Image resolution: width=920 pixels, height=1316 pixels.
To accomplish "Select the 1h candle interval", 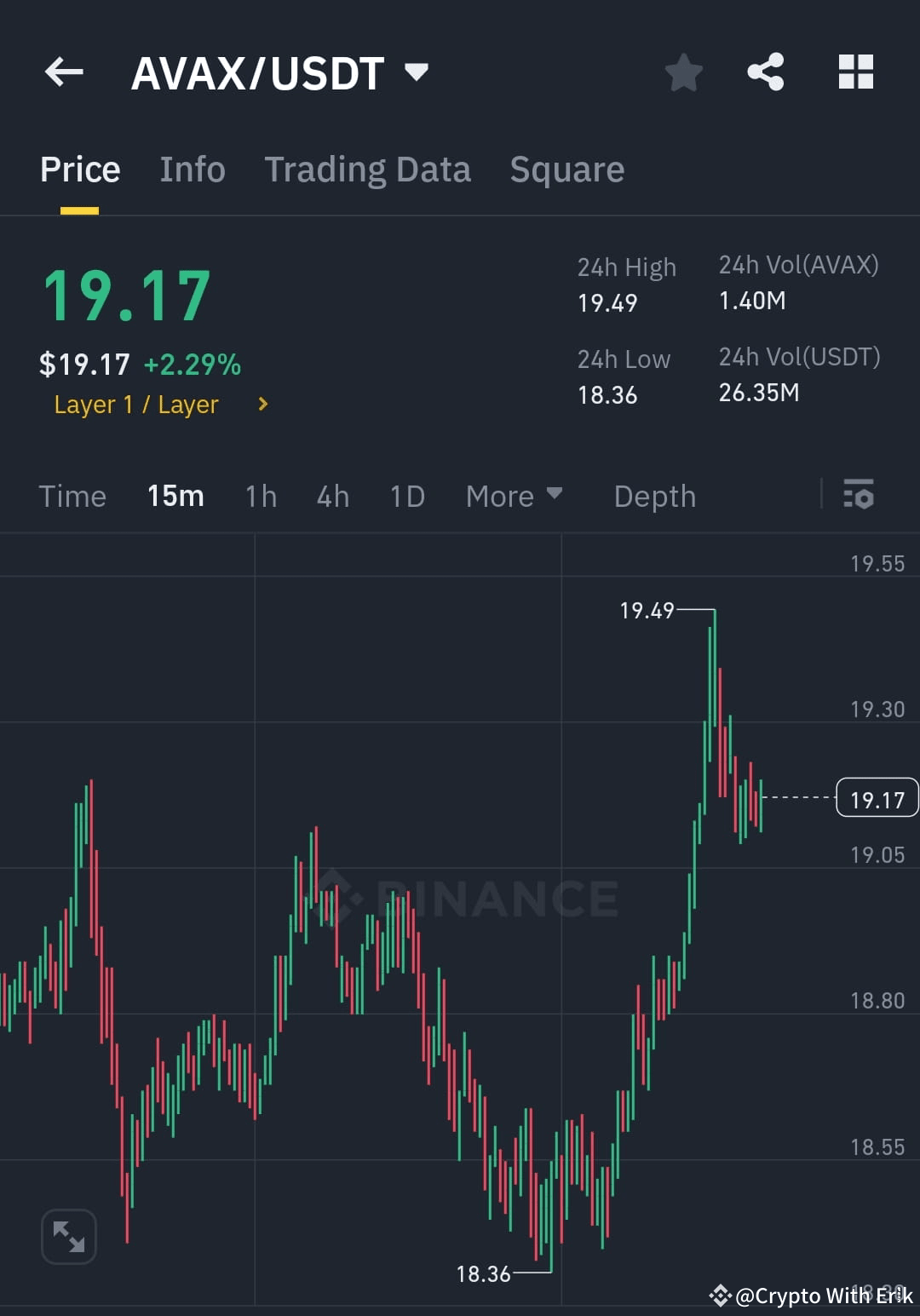I will click(260, 496).
